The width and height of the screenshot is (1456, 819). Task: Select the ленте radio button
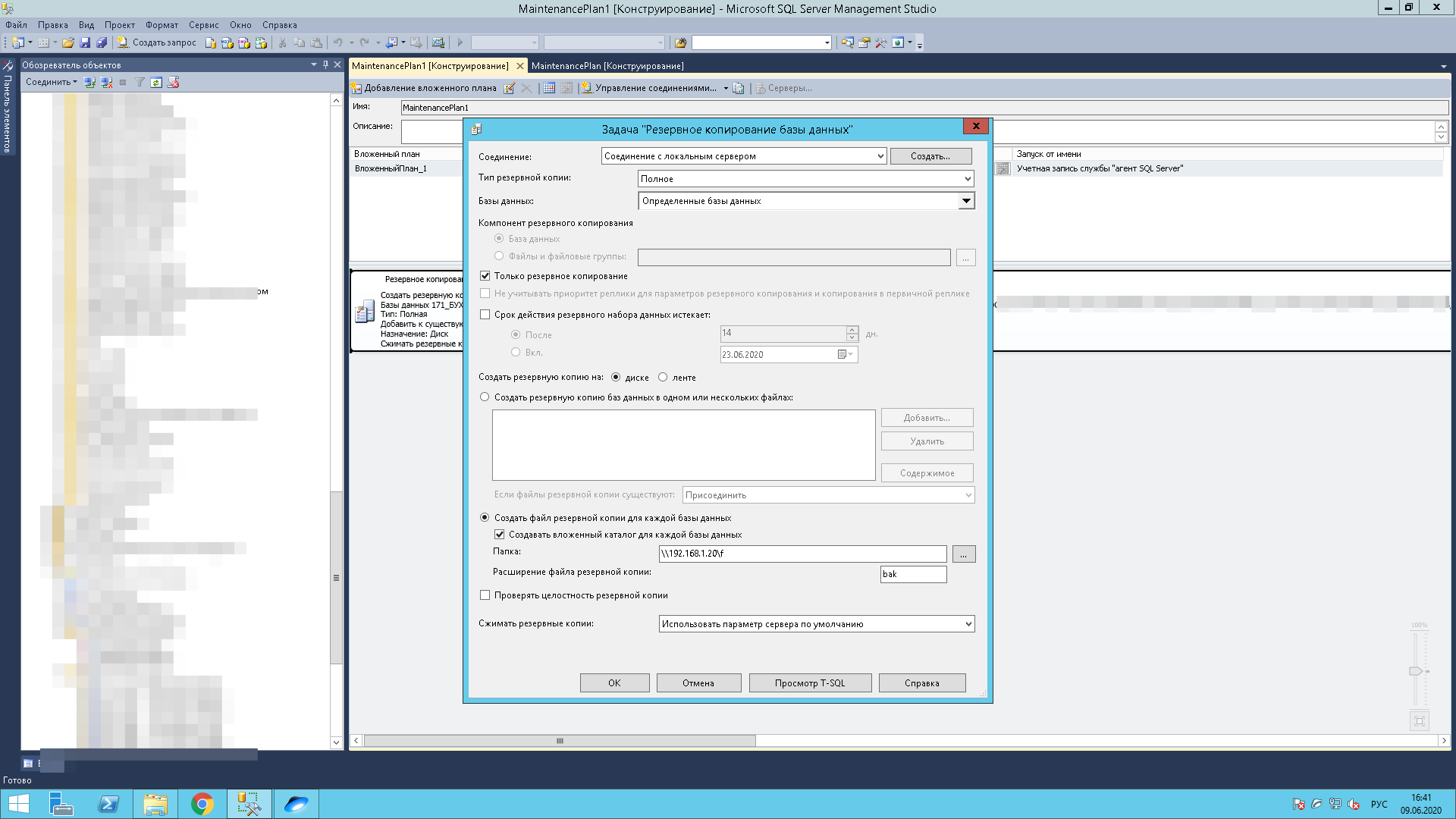click(663, 377)
